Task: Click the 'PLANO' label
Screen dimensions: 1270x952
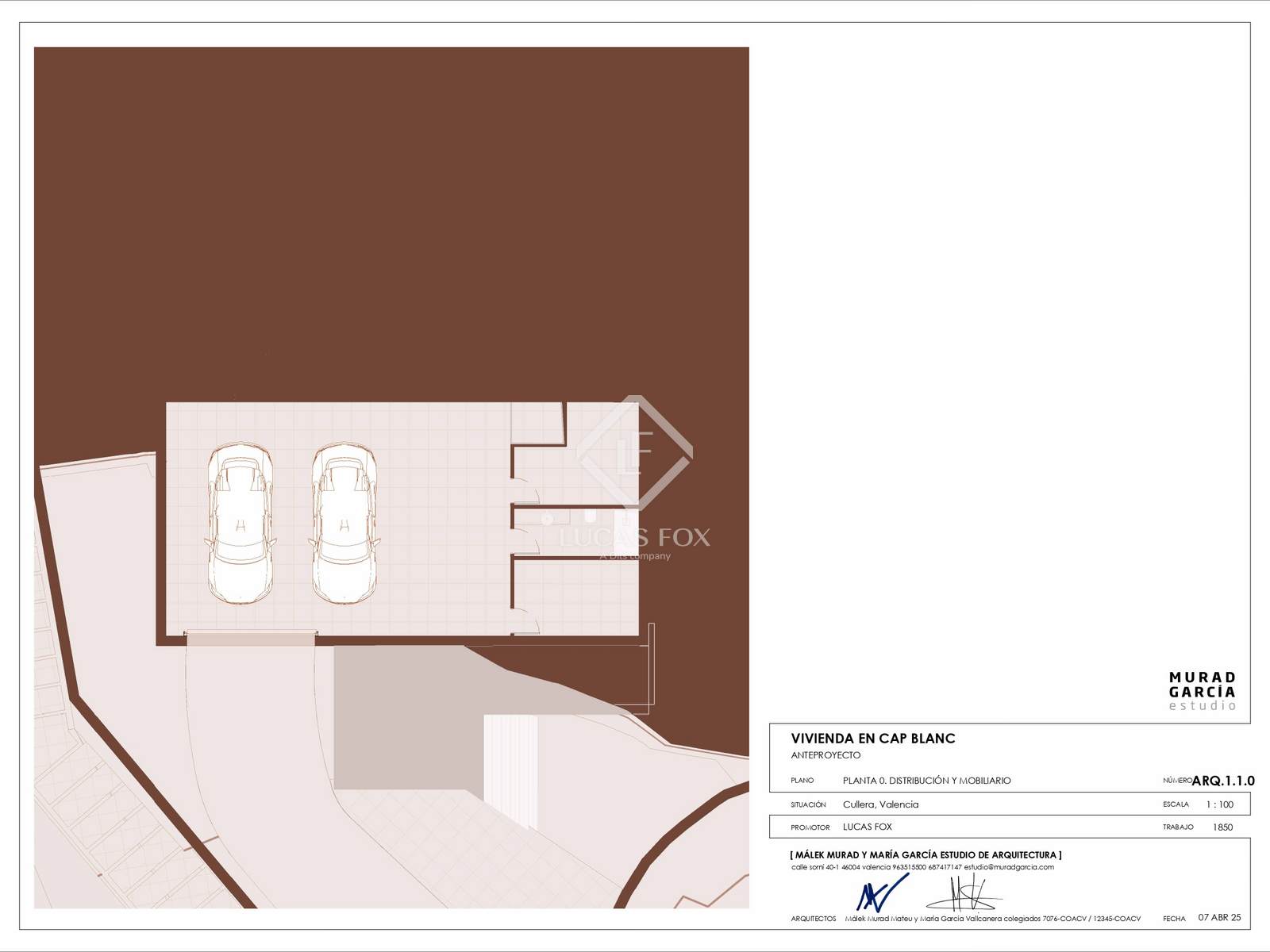Action: (802, 781)
